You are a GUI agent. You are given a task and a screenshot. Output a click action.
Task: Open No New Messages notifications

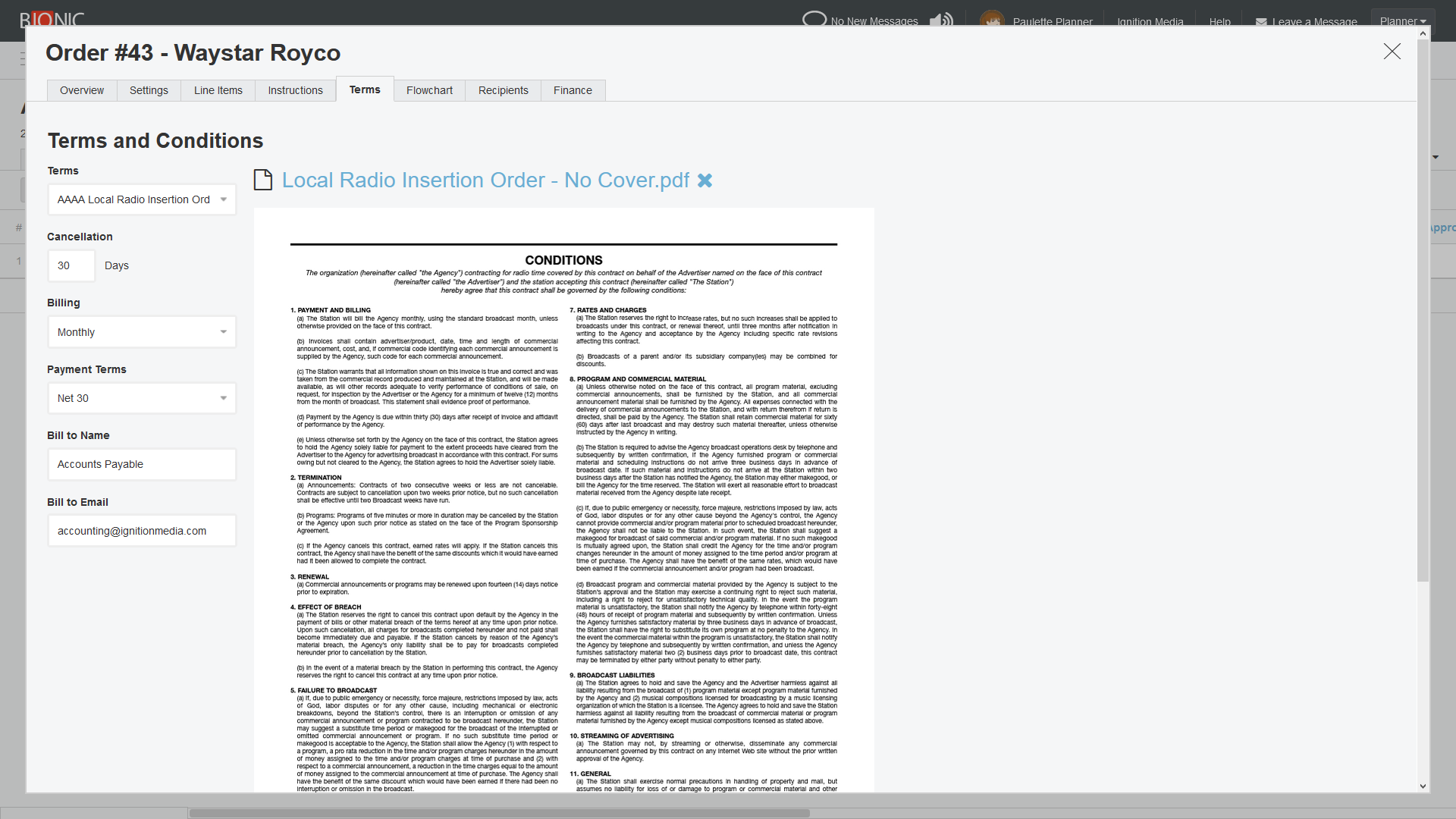860,21
